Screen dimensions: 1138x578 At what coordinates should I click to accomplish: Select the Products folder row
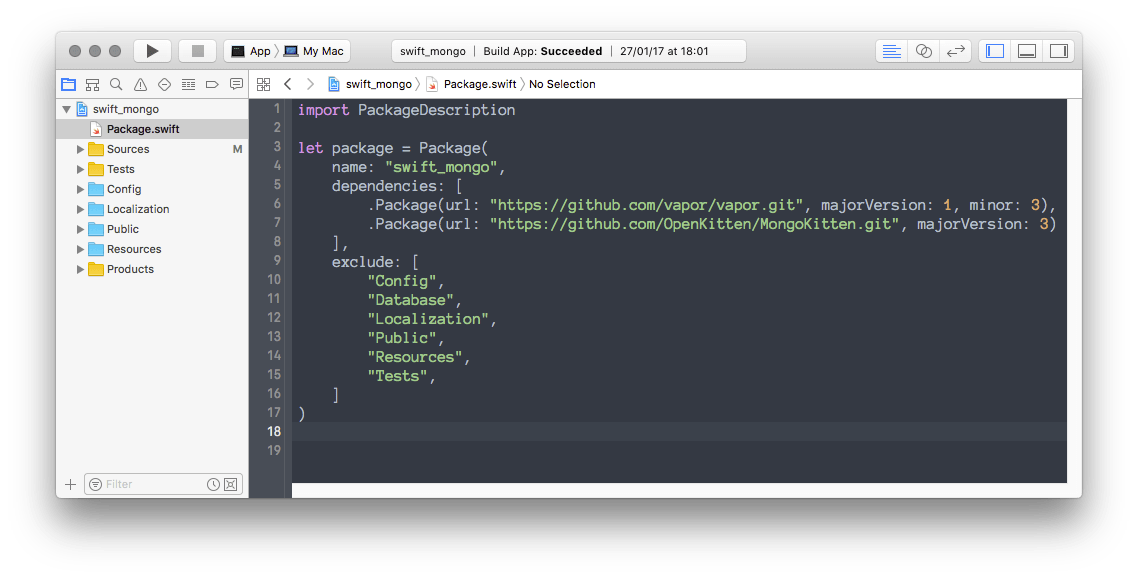(x=152, y=269)
